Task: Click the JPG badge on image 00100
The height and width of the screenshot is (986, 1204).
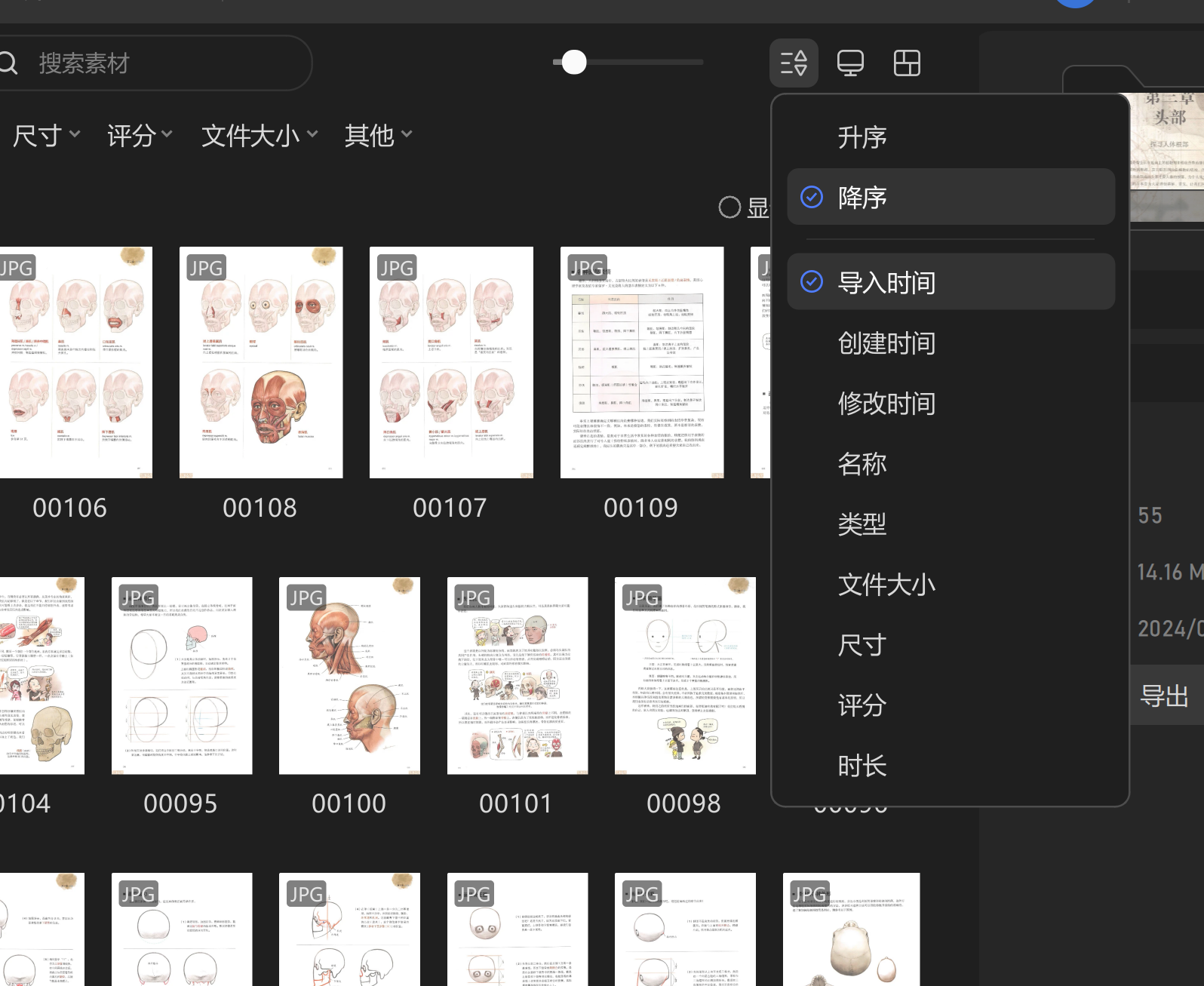Action: click(306, 597)
